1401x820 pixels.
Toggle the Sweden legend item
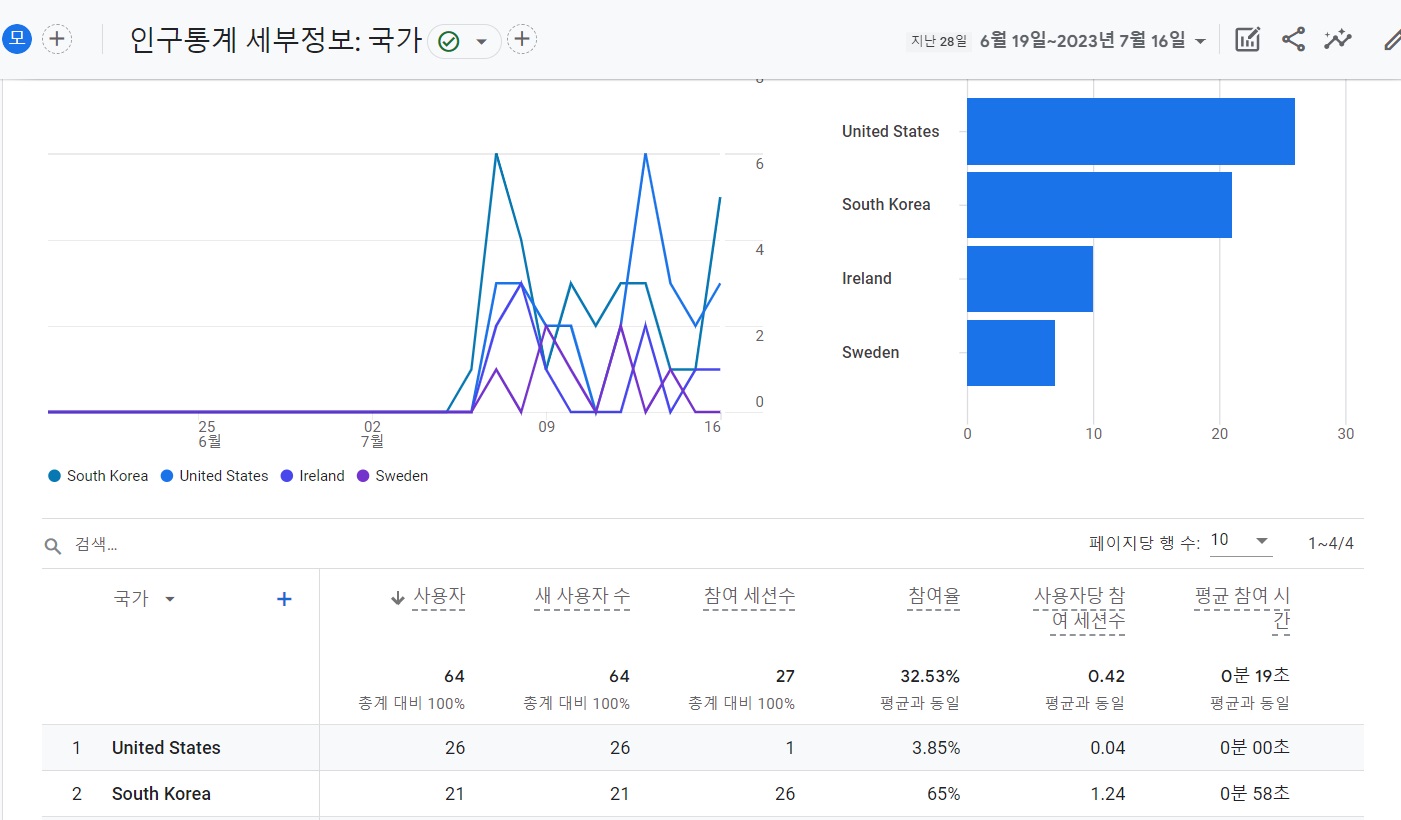tap(392, 476)
